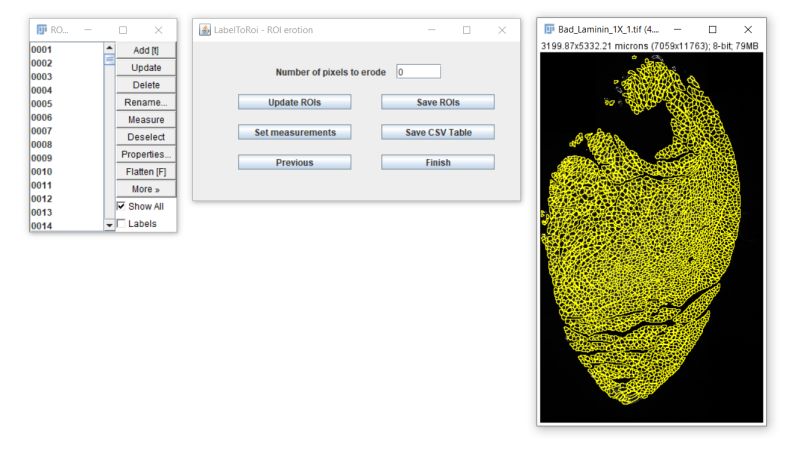This screenshot has height=454, width=800.
Task: Select ROI 0014 in the list
Action: pos(66,225)
